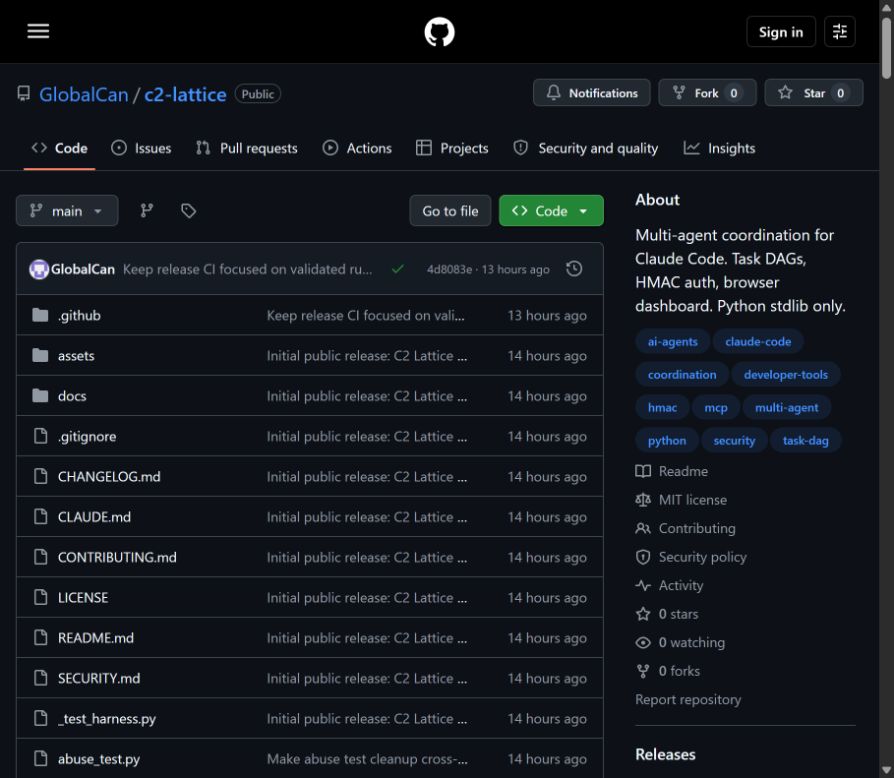894x778 pixels.
Task: Click the scrollbar down arrow
Action: coord(886,770)
